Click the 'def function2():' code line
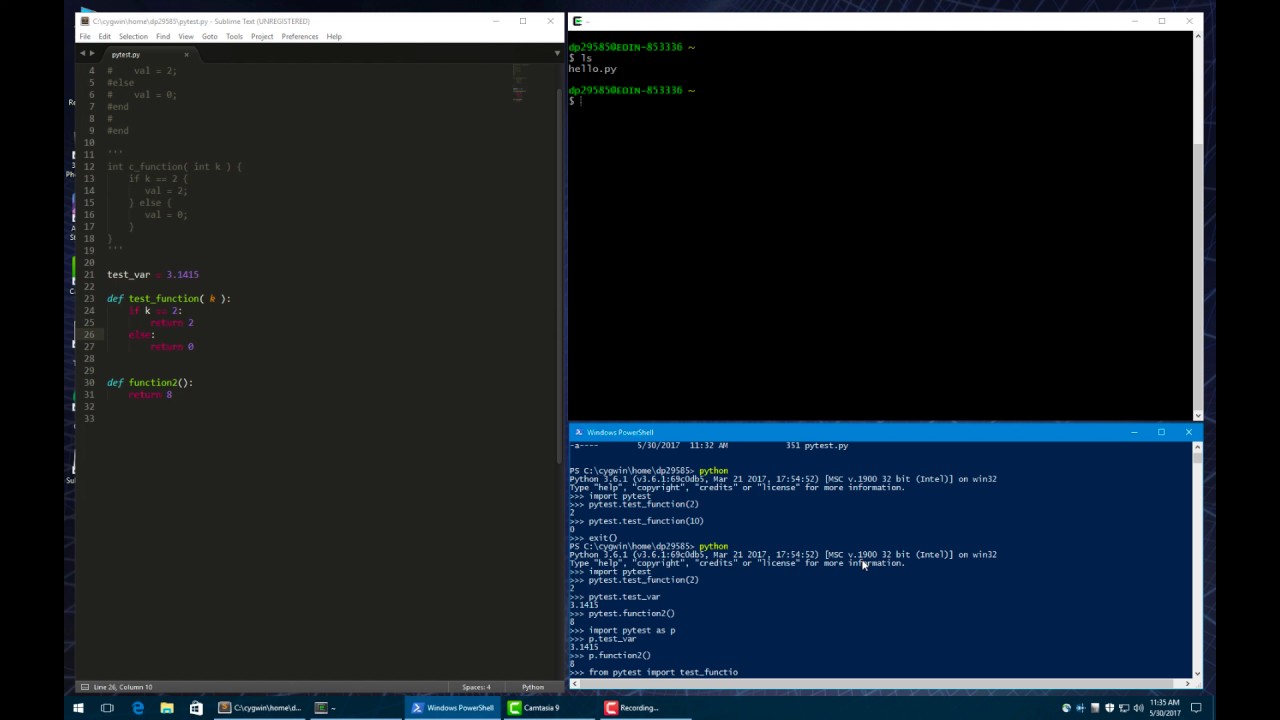This screenshot has height=720, width=1280. [x=150, y=382]
